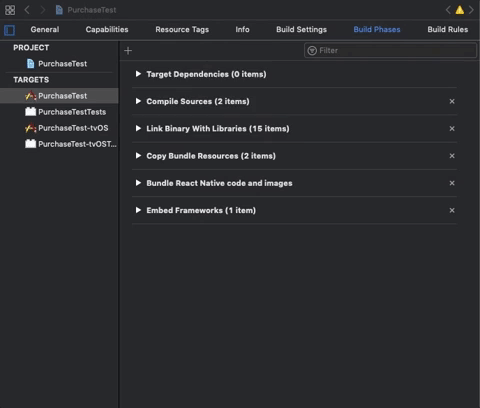Select the PurchaseTestTests target

(x=65, y=112)
